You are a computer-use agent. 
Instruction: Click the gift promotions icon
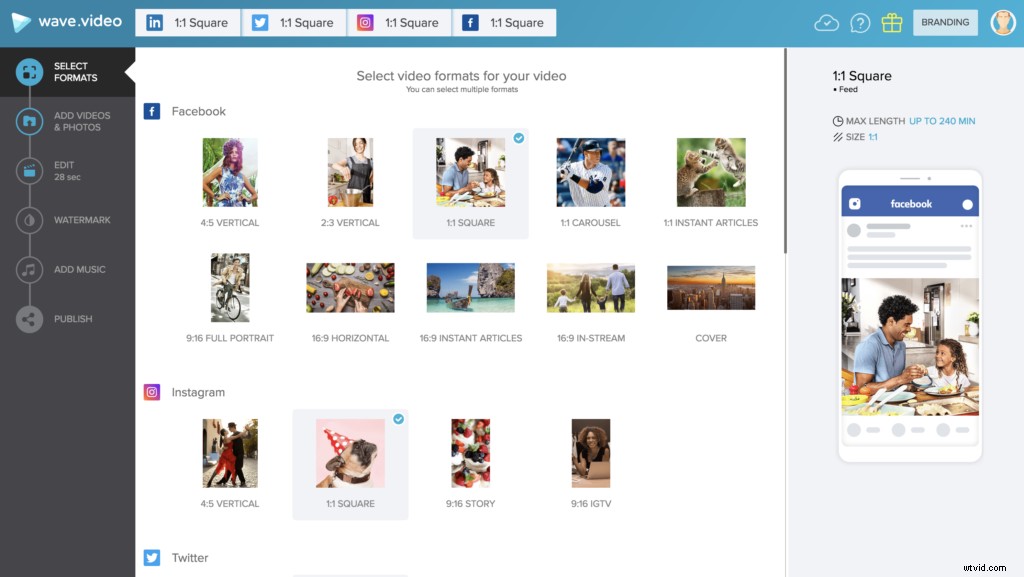892,22
